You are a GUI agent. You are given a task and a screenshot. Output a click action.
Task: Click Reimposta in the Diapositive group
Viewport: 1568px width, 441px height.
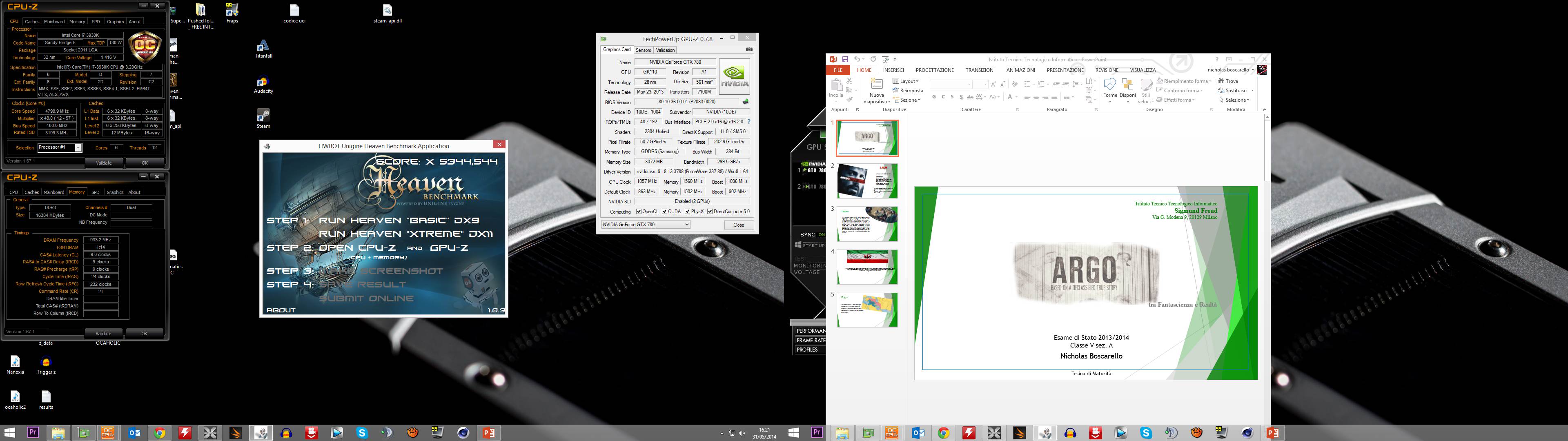908,91
